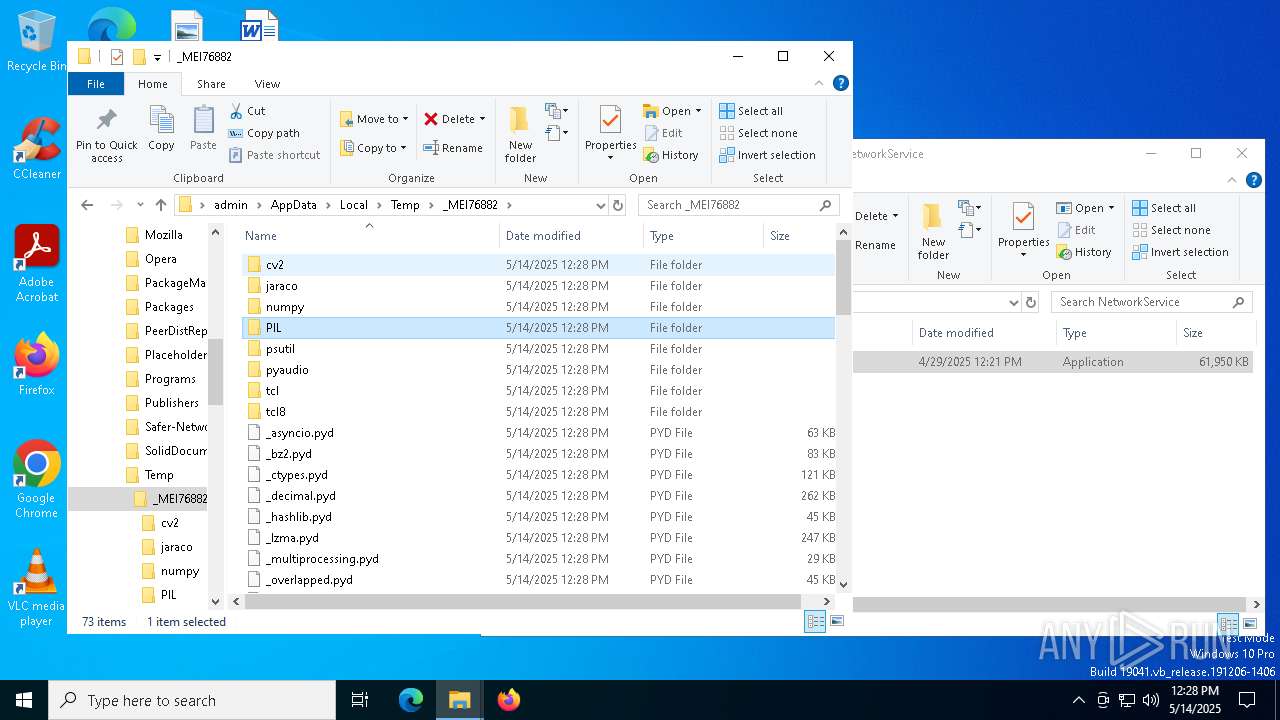Open recent locations dropdown arrow

click(139, 205)
